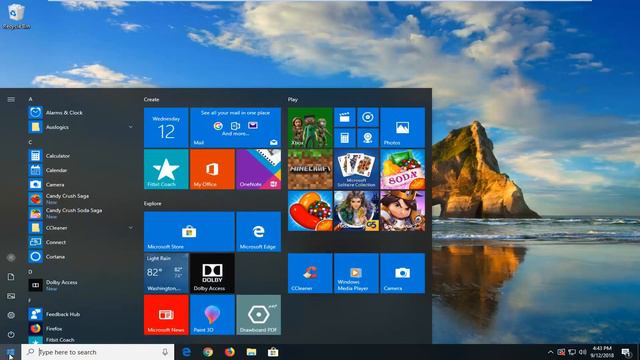Image resolution: width=640 pixels, height=360 pixels.
Task: Open Pictures from Start sidebar
Action: 11,296
